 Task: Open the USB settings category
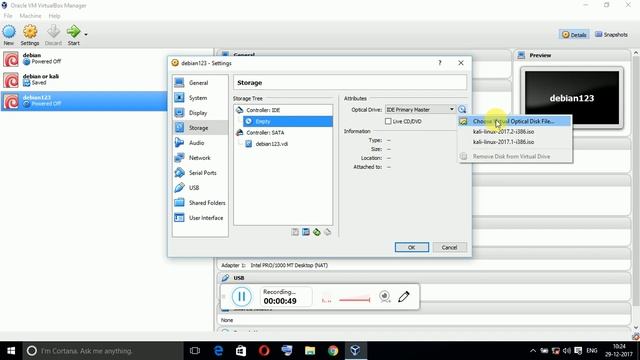point(200,188)
